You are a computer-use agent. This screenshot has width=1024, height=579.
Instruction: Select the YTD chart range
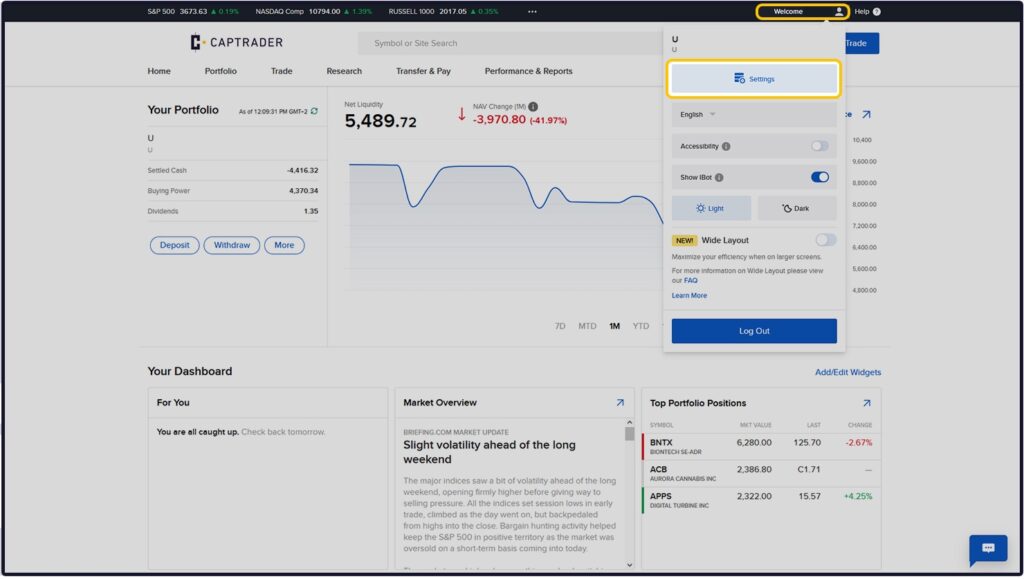tap(641, 326)
